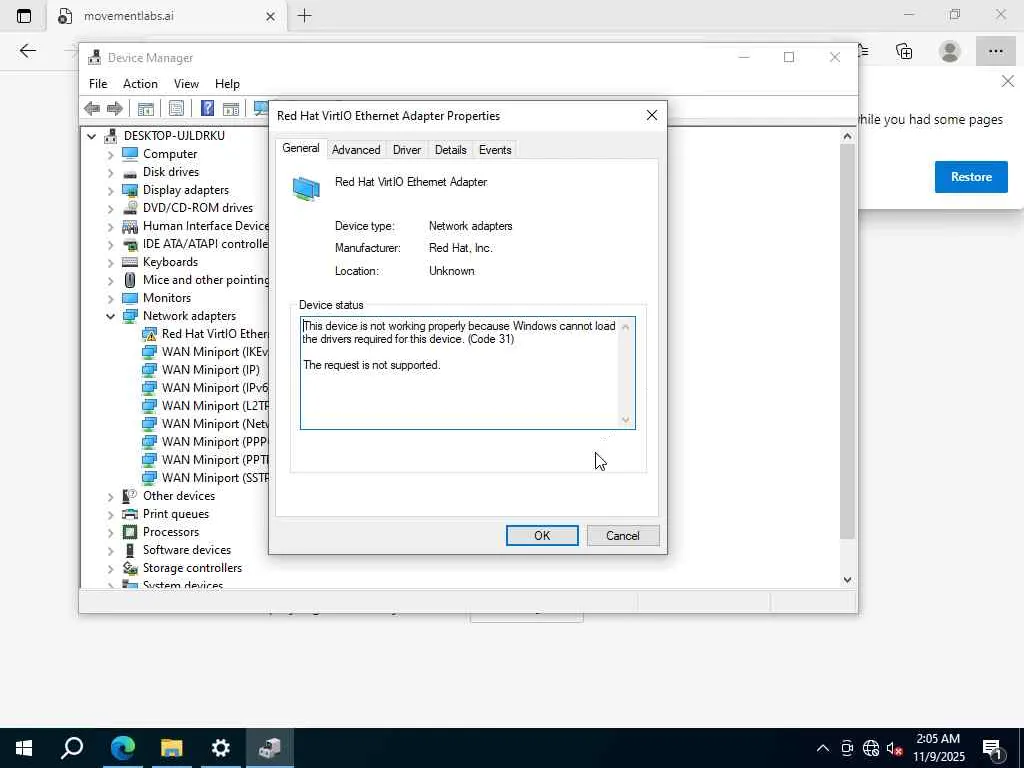The width and height of the screenshot is (1024, 768).
Task: Click the taskbar clock showing 2:05 AM
Action: click(938, 748)
